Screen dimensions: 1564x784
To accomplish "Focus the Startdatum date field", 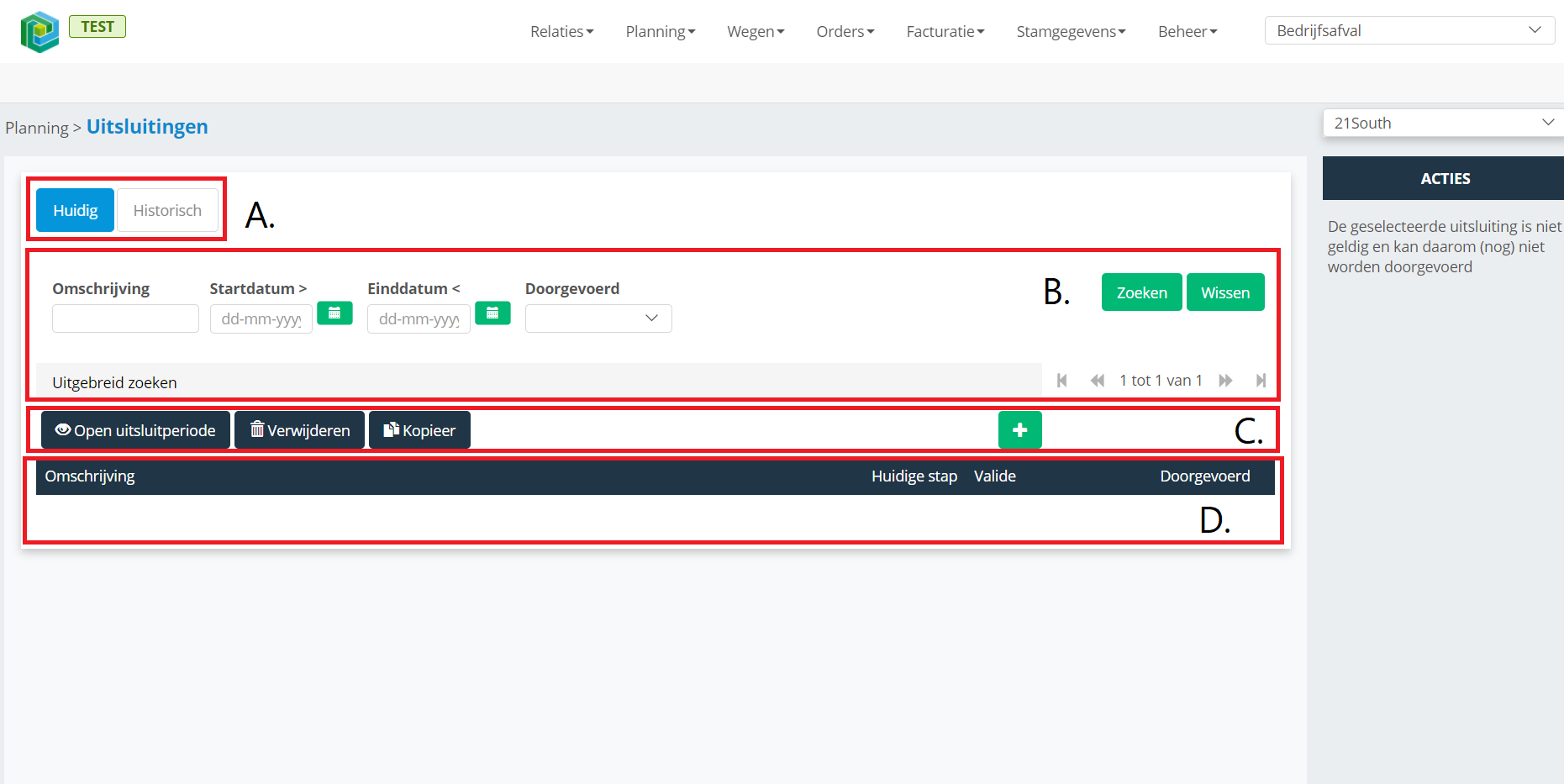I will point(261,318).
